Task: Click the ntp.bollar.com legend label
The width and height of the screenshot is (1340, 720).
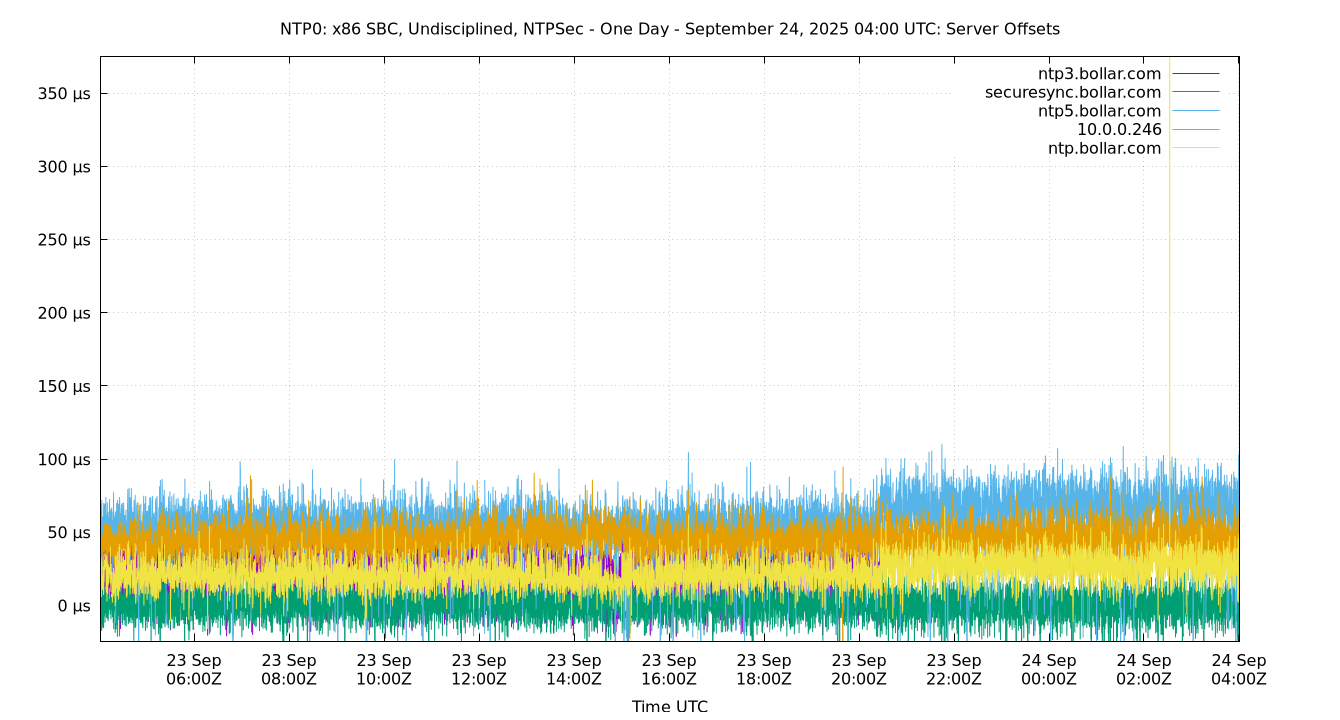Action: pyautogui.click(x=1104, y=149)
